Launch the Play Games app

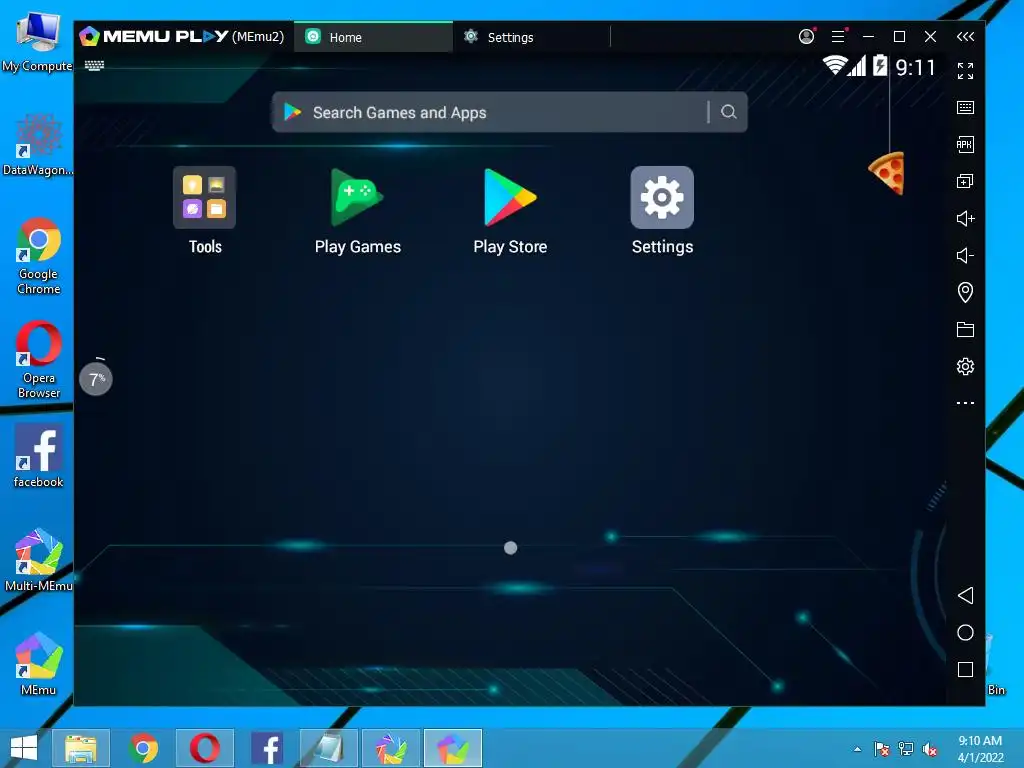[x=357, y=197]
